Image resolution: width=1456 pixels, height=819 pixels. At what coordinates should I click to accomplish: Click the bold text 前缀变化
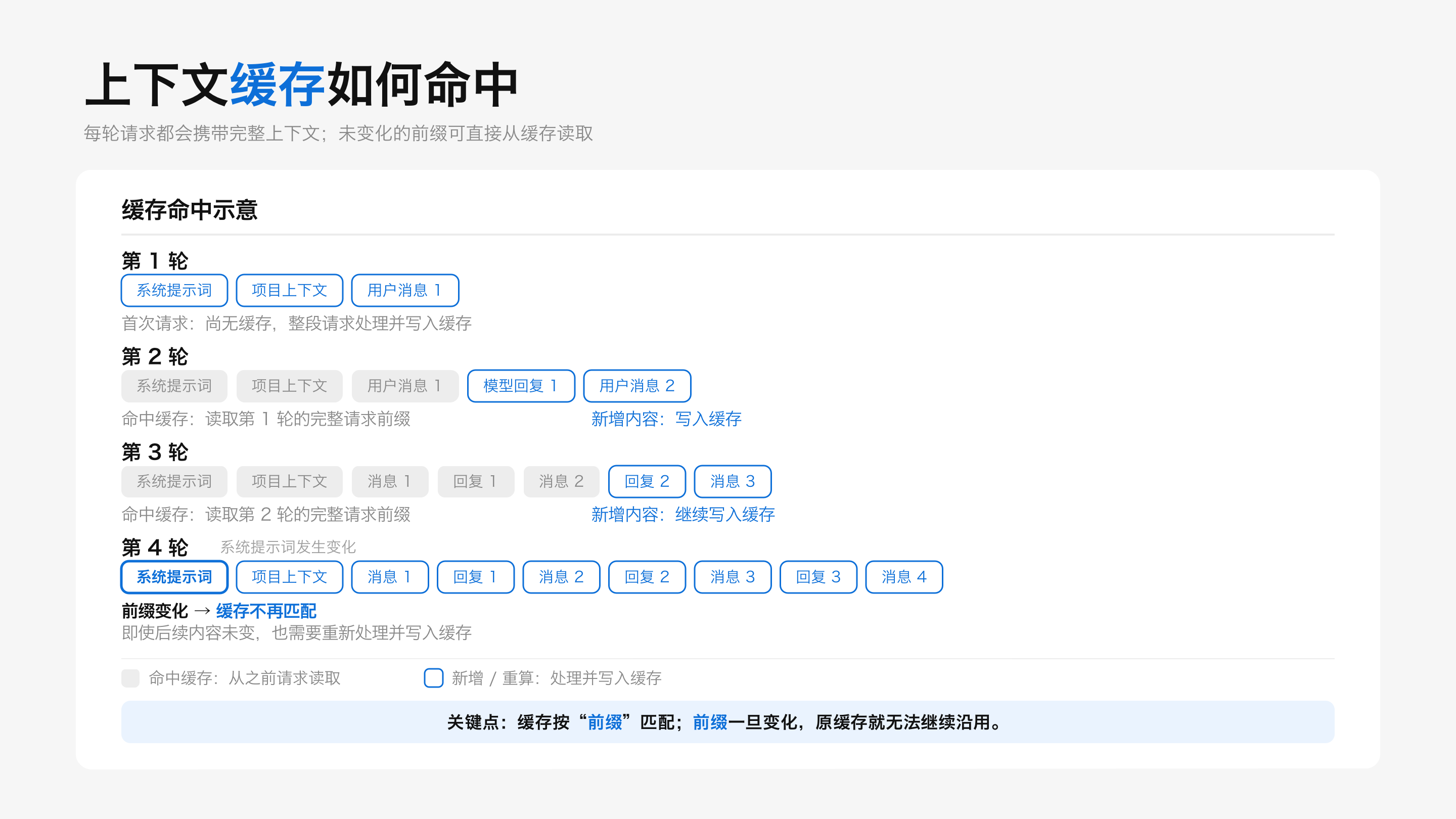[154, 611]
